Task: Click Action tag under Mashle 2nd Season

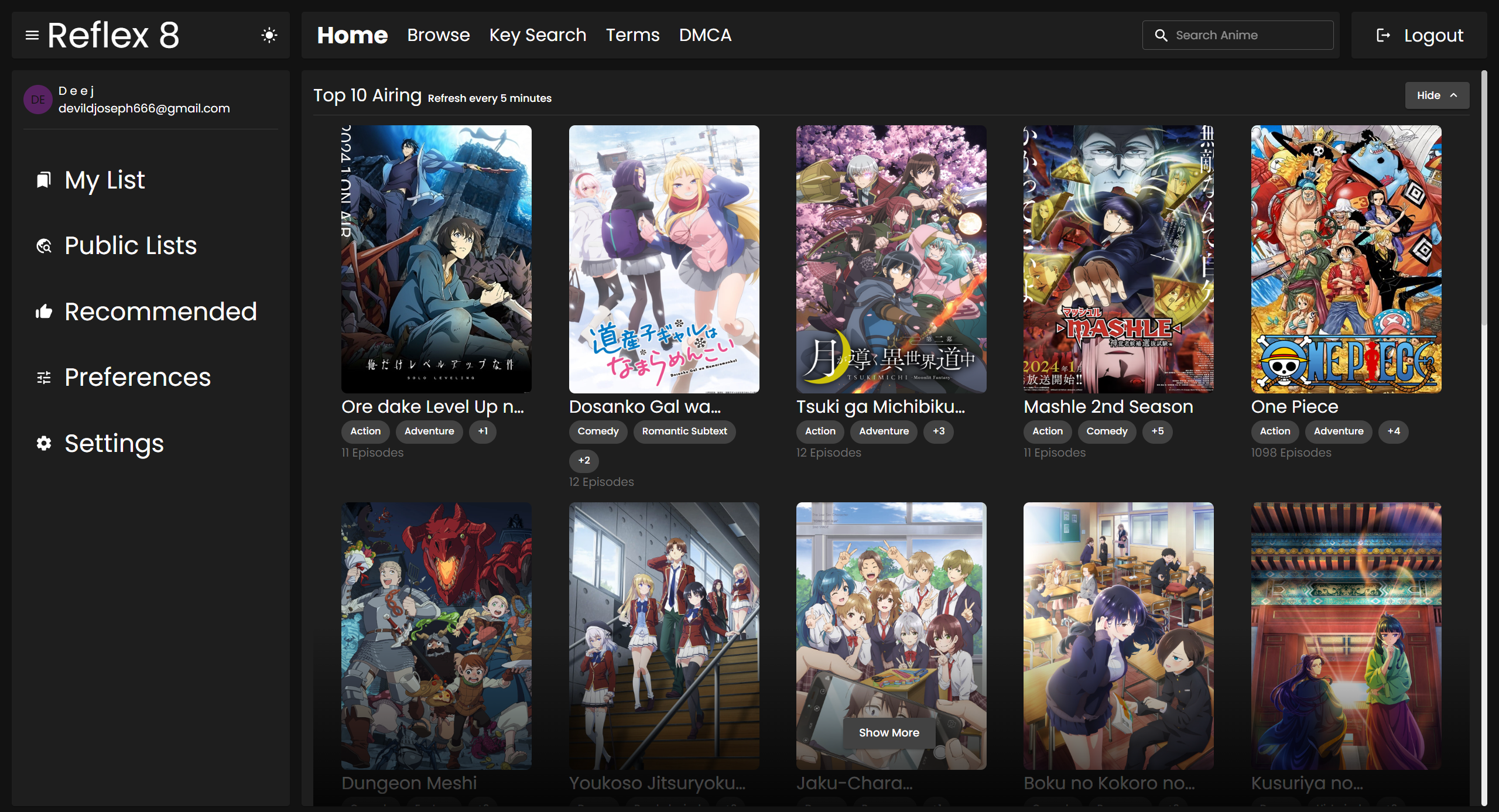Action: click(x=1048, y=431)
